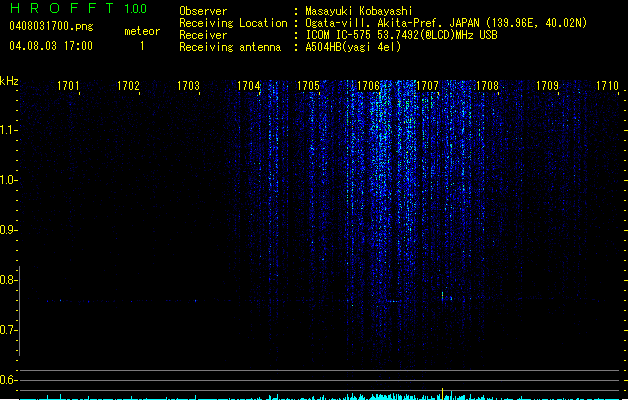Click the 1704 time marker

point(248,86)
